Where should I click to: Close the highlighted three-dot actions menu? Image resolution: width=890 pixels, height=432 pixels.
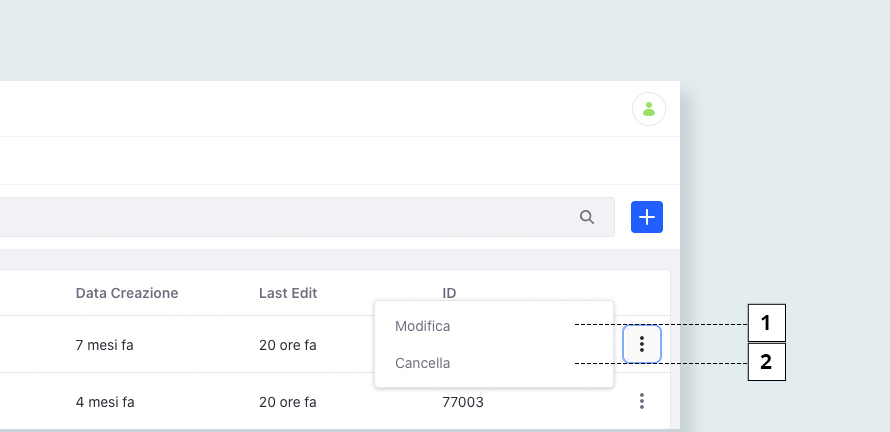(x=642, y=344)
